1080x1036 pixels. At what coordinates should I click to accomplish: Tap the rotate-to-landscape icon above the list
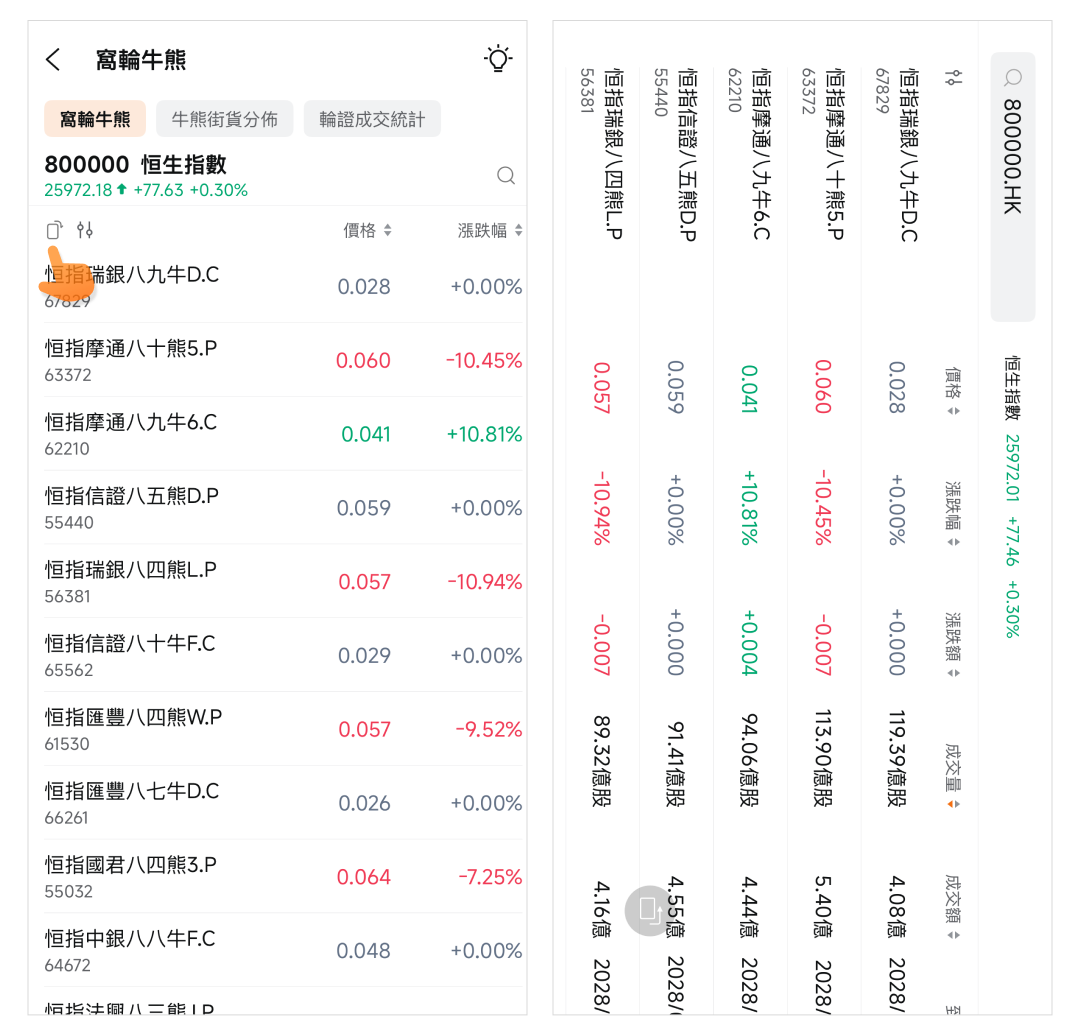click(55, 231)
